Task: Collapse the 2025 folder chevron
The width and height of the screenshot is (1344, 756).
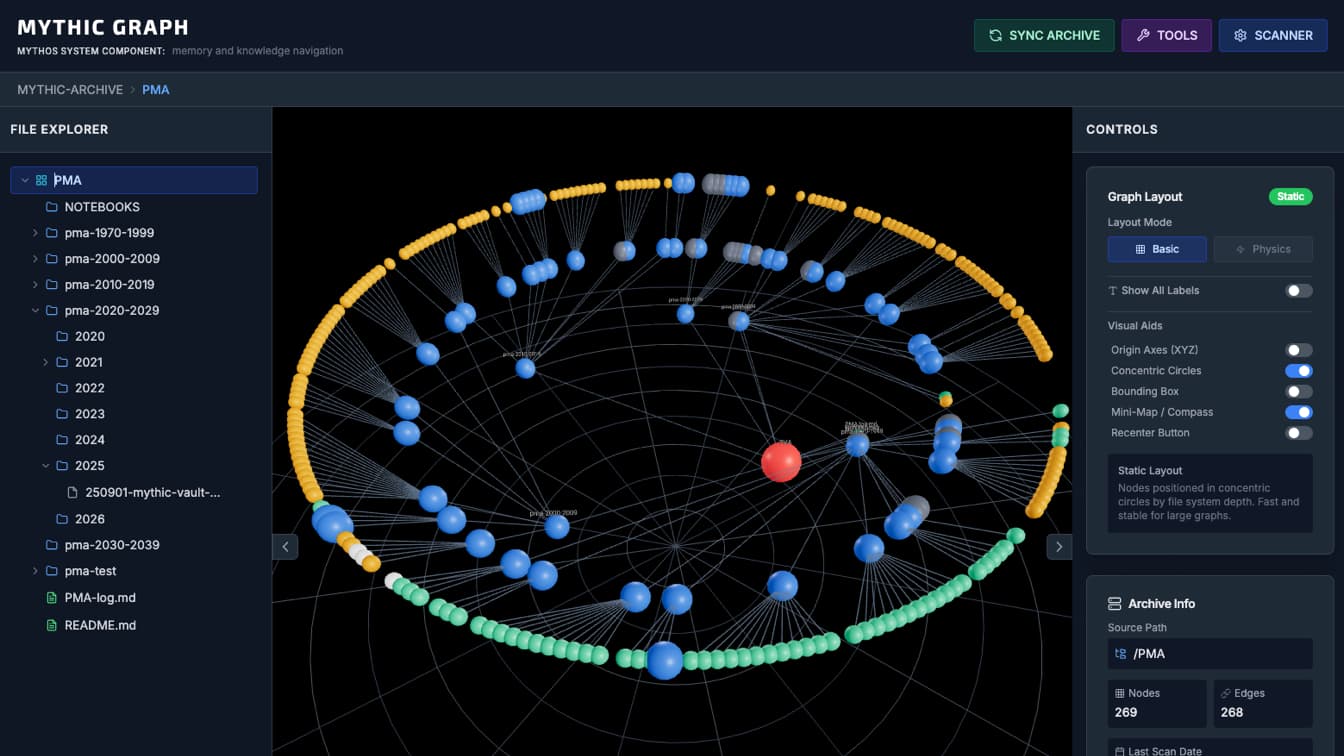Action: pyautogui.click(x=45, y=466)
